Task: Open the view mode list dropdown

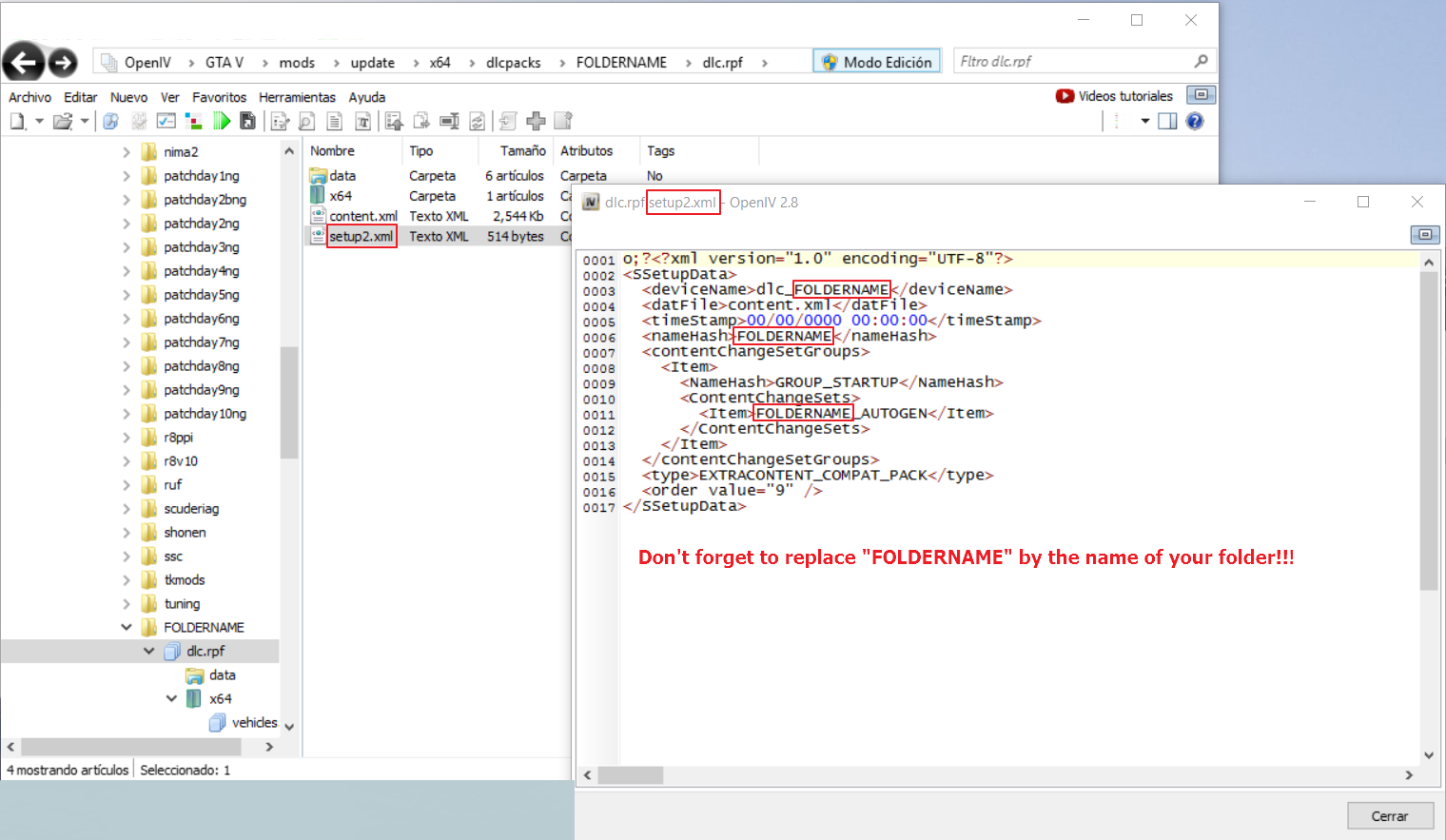Action: 1145,121
